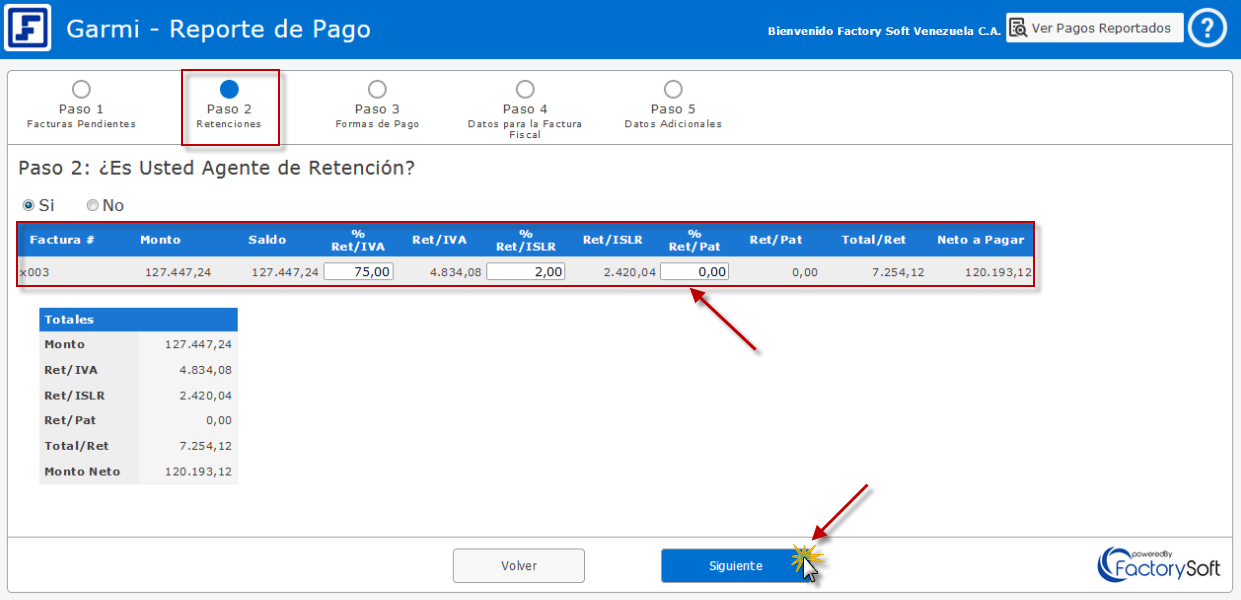Select the Paso 2 Retenciones step
The image size is (1241, 600).
(x=229, y=90)
